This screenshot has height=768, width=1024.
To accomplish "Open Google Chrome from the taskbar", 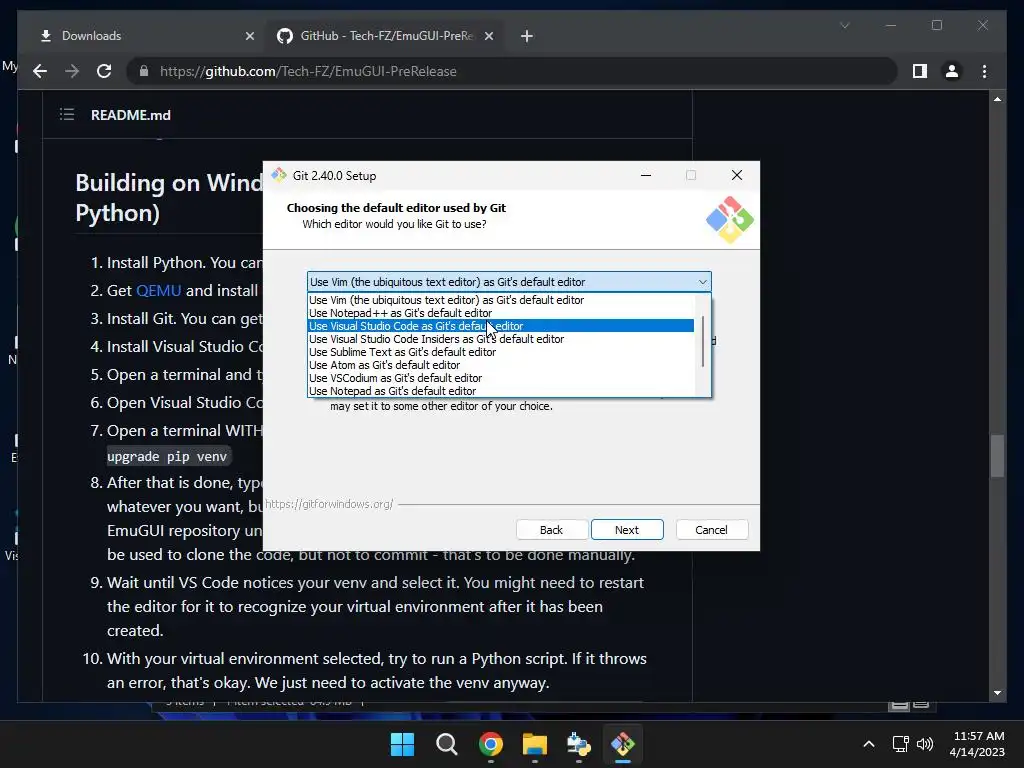I will click(x=490, y=744).
